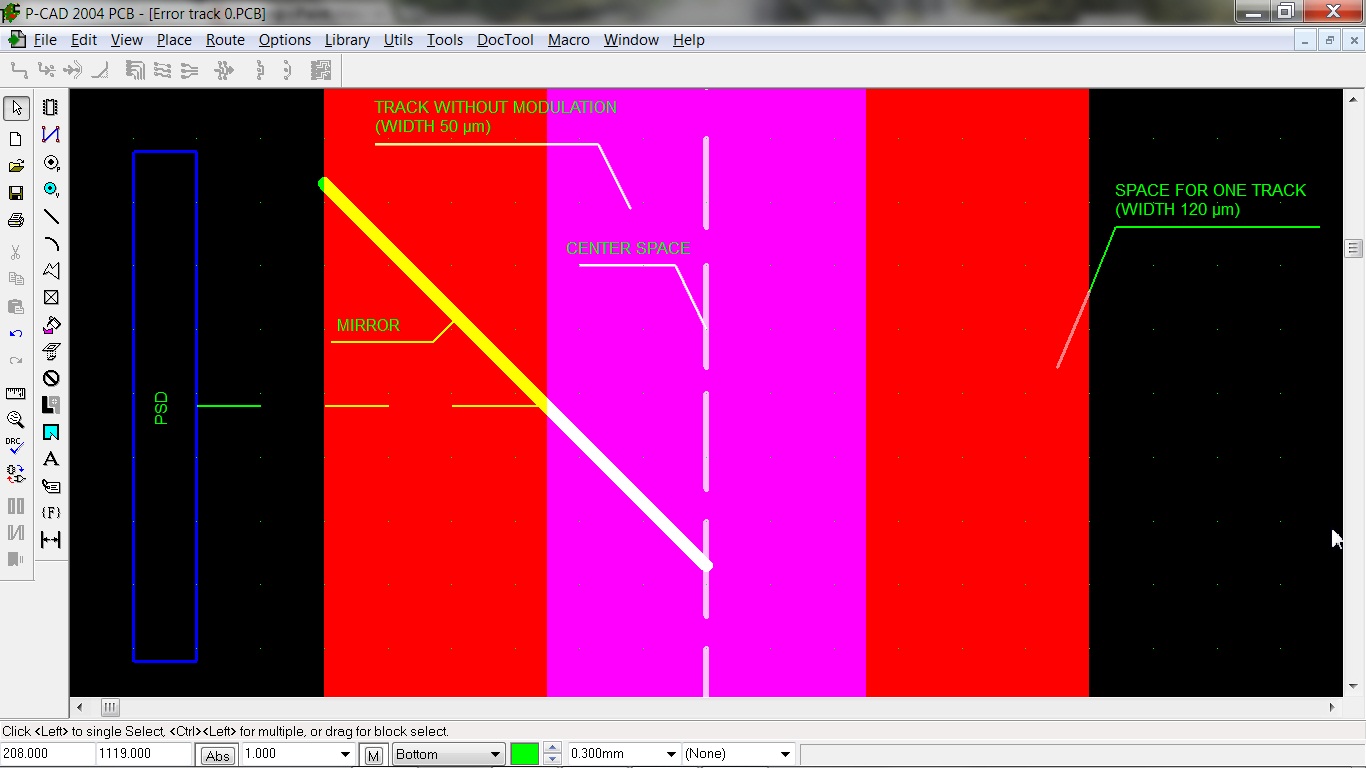
Task: Open the Edit menu
Action: point(84,40)
